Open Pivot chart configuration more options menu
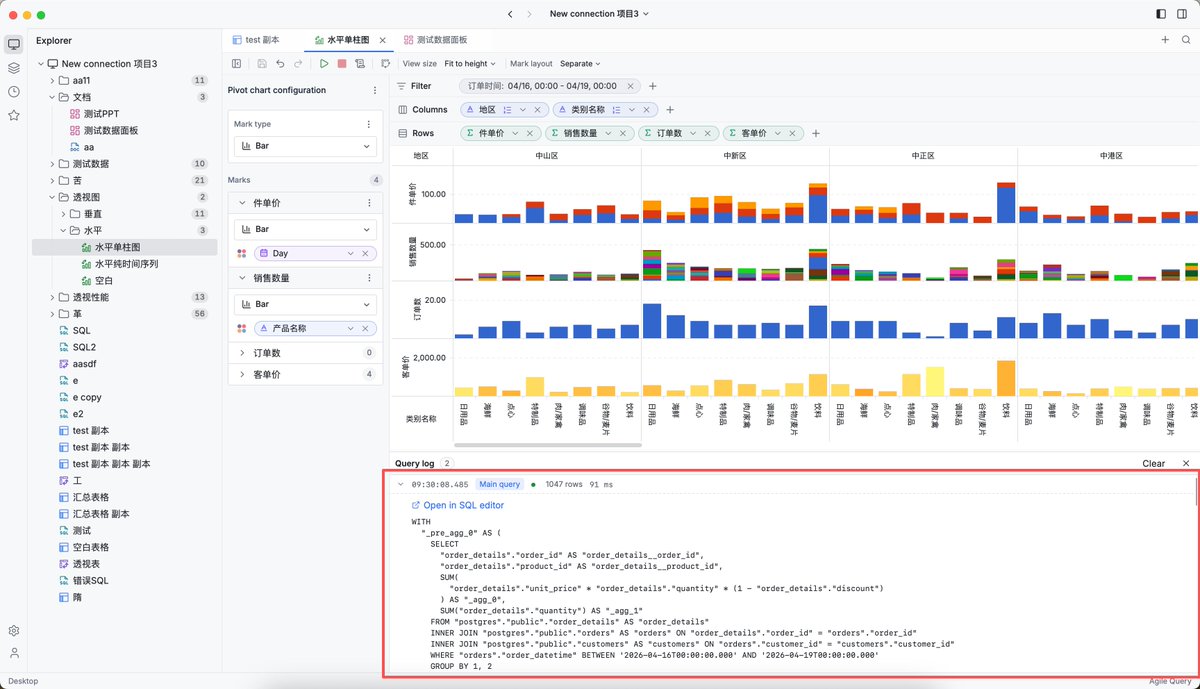The image size is (1200, 689). point(373,90)
